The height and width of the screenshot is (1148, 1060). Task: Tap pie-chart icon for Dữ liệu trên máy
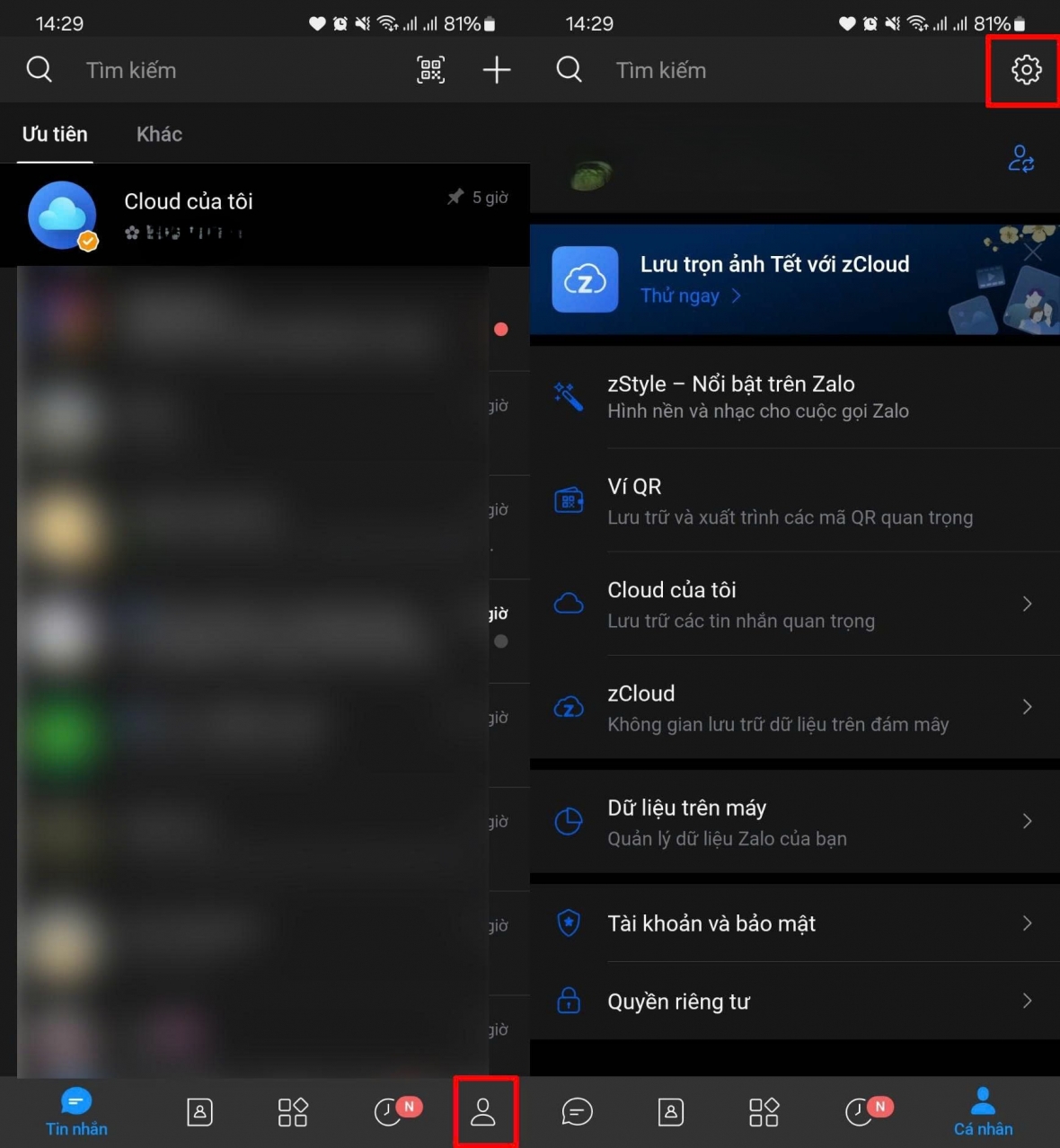point(569,821)
